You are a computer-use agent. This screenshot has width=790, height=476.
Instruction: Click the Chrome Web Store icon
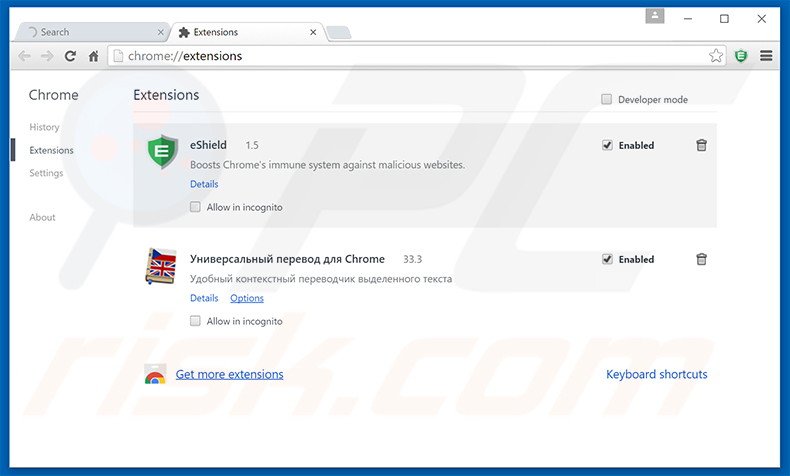[x=155, y=374]
